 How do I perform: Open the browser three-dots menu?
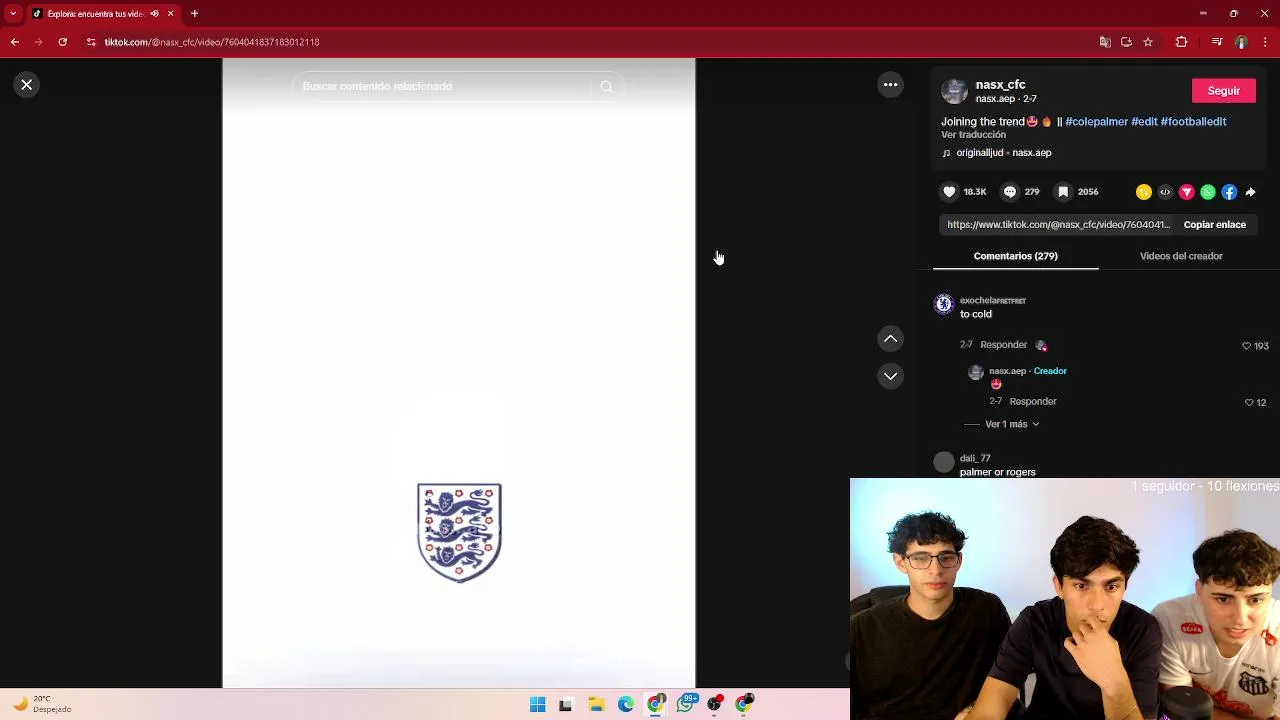coord(1265,42)
